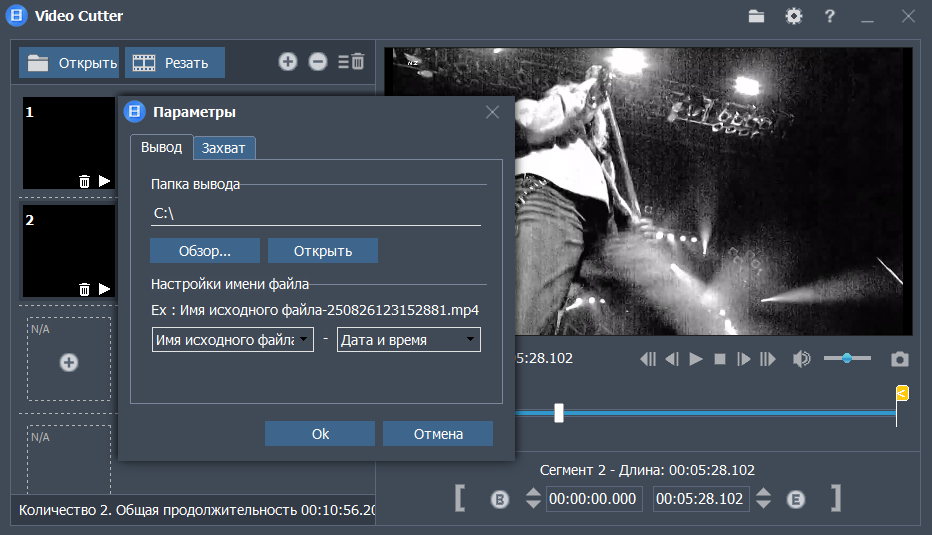Add a new segment in the first N/A slot

[69, 362]
